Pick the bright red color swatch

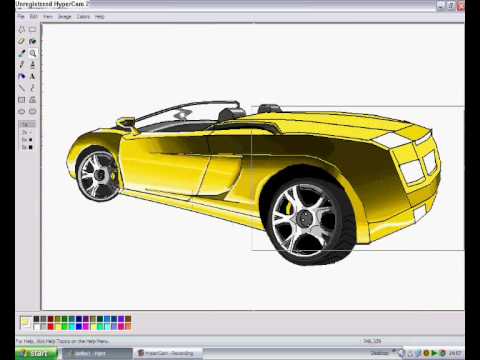pyautogui.click(x=50, y=326)
